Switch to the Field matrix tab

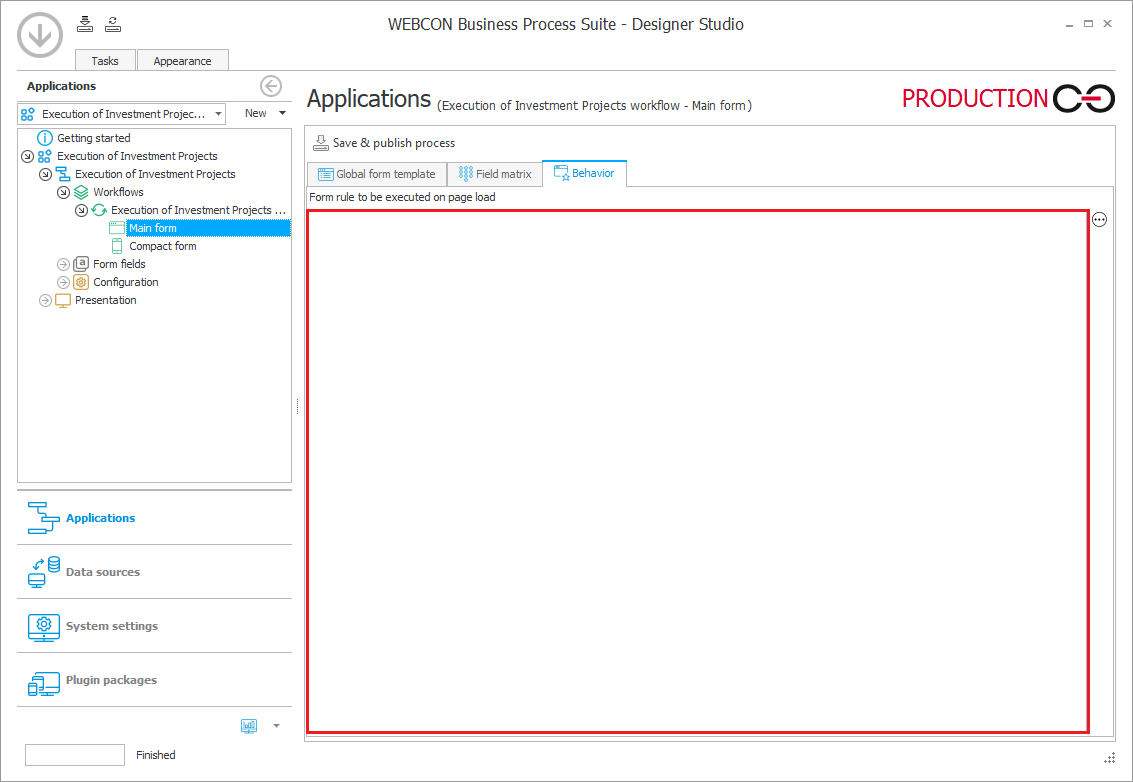[495, 174]
